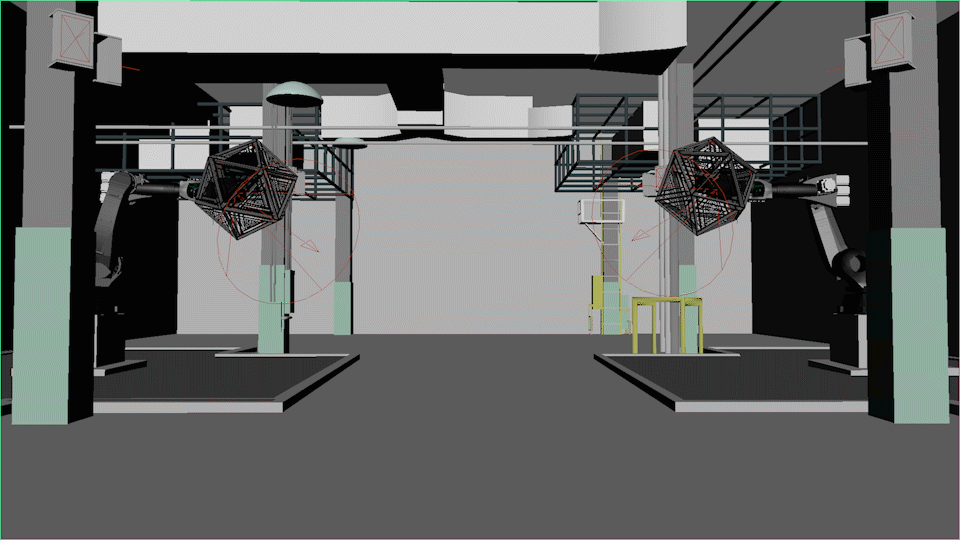
Task: Select the yellow table frame
Action: pos(667,325)
